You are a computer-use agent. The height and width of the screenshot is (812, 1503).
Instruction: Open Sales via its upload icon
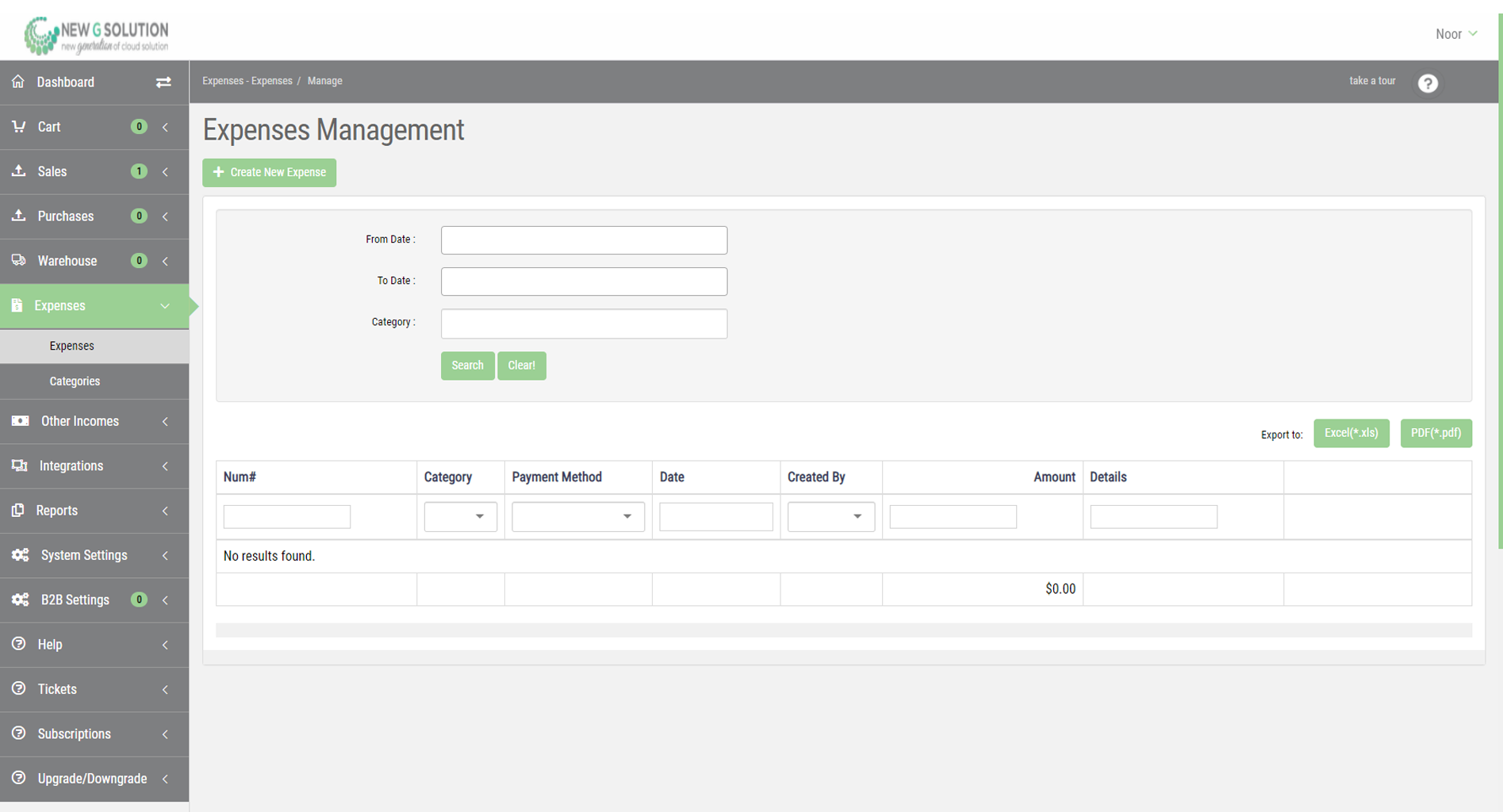[x=18, y=171]
